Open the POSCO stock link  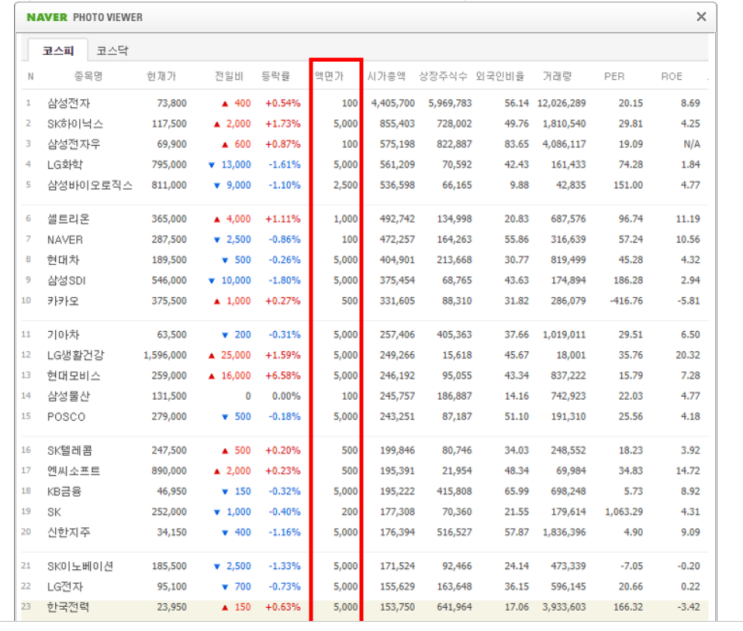click(66, 417)
